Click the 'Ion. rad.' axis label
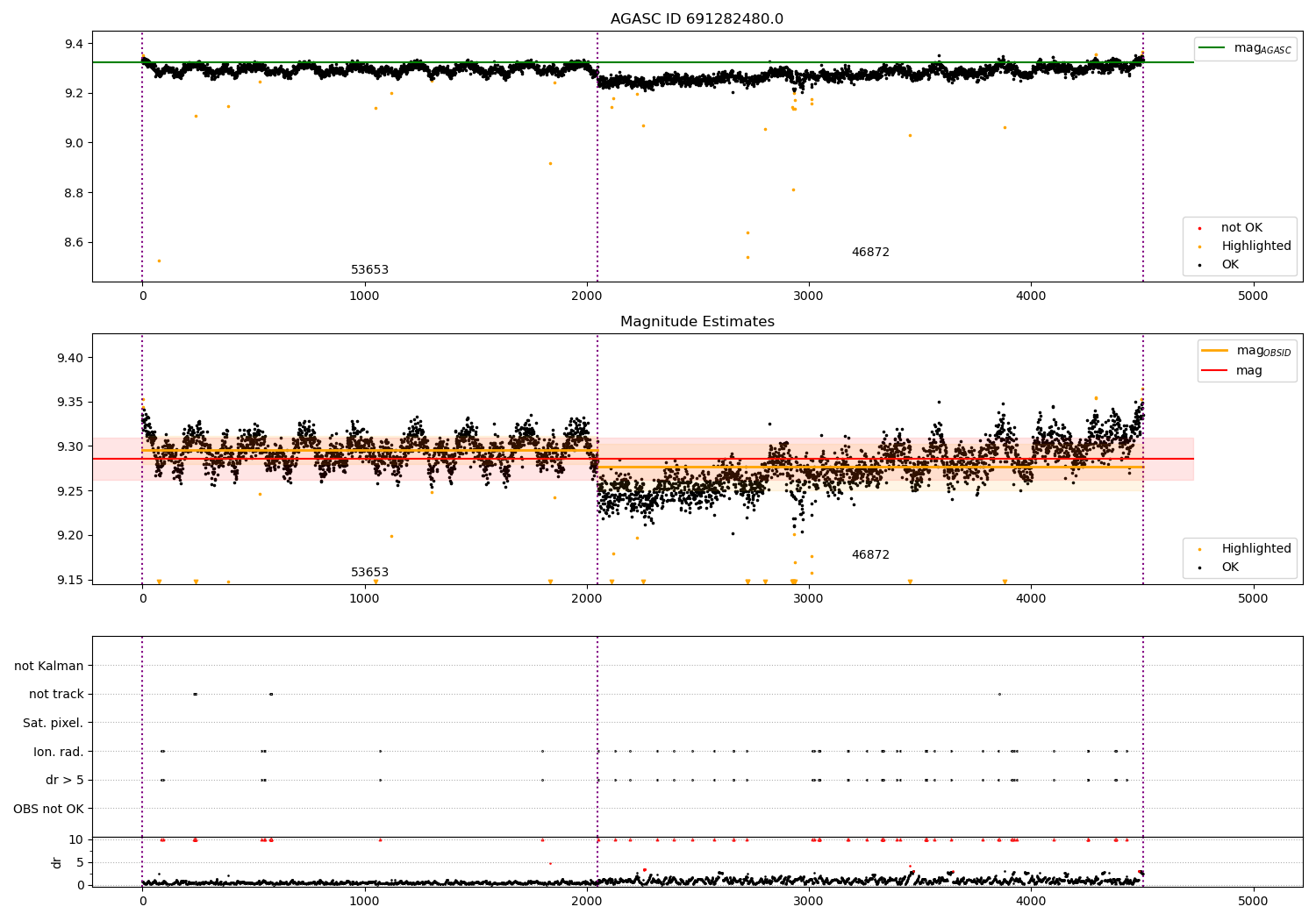 59,752
